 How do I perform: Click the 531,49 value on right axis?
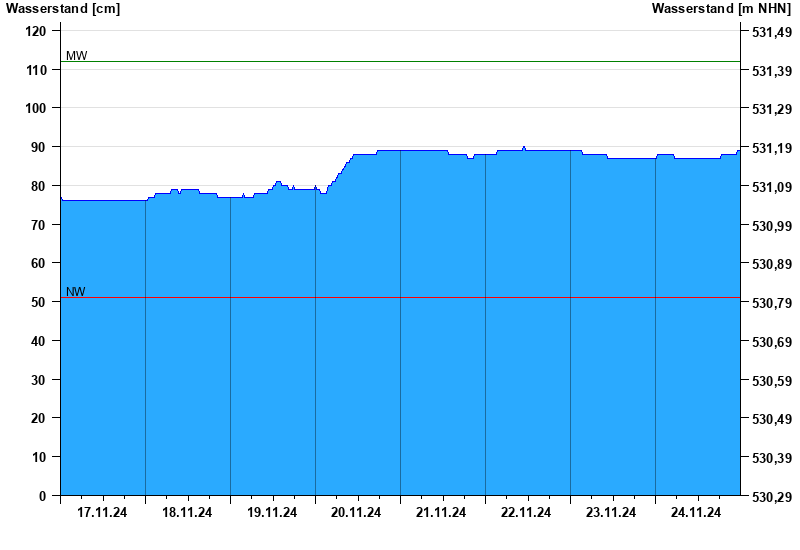(x=772, y=32)
